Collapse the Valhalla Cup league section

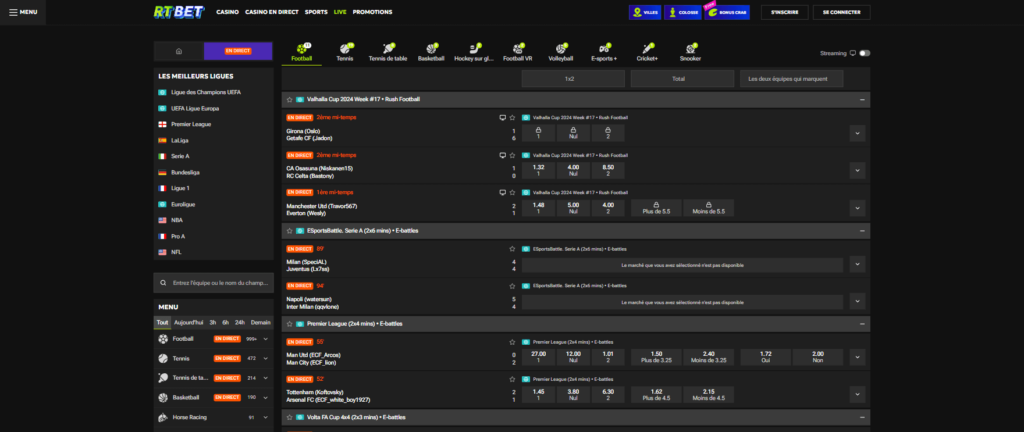click(x=862, y=100)
